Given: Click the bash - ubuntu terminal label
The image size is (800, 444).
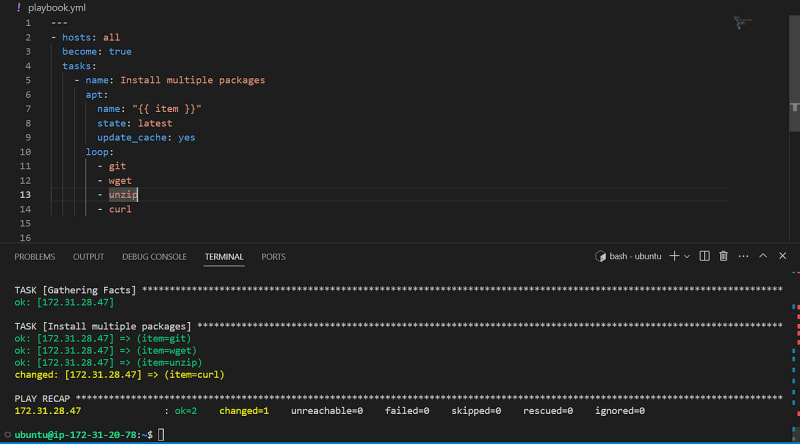Looking at the screenshot, I should (x=635, y=256).
